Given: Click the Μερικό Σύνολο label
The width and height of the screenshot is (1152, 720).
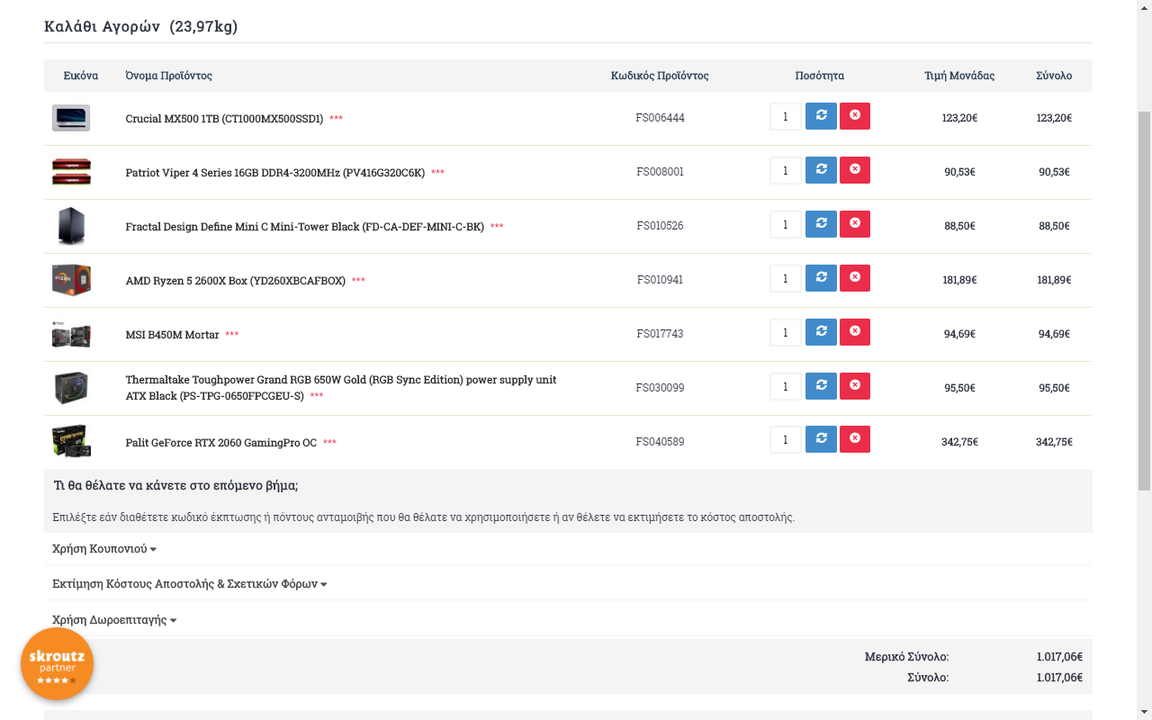Looking at the screenshot, I should click(x=907, y=657).
